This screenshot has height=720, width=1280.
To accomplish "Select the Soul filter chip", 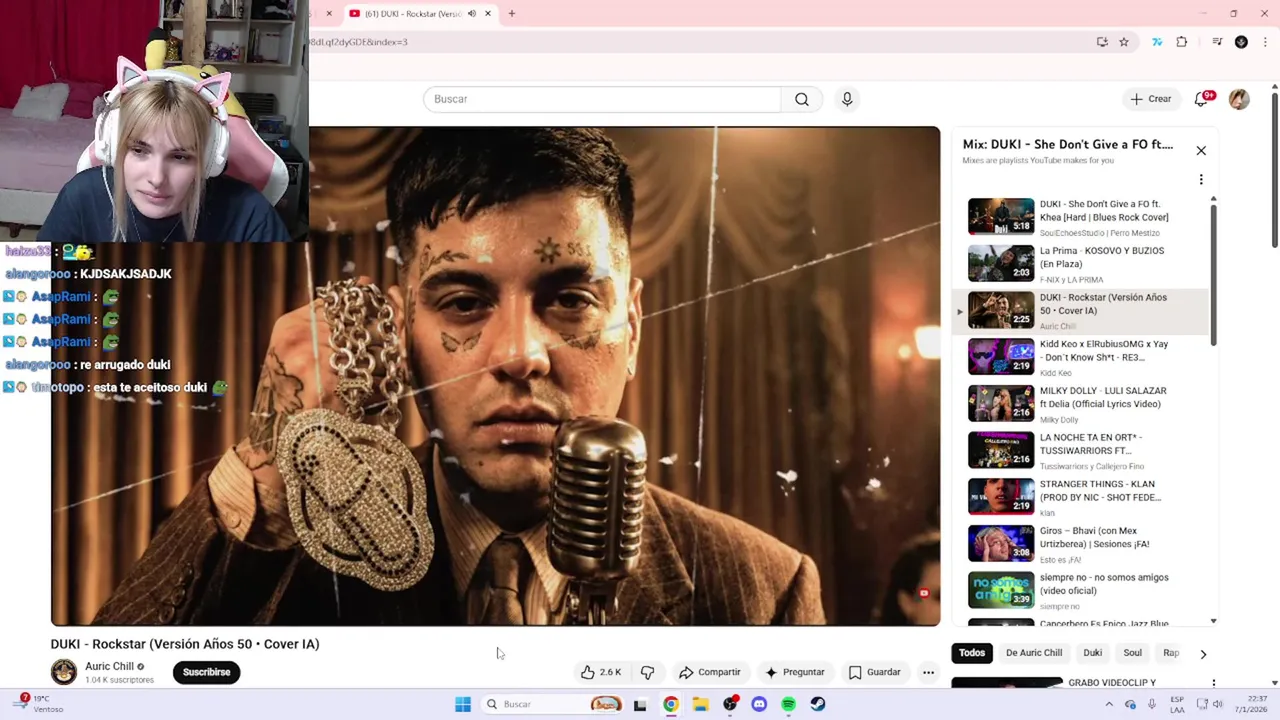I will click(1132, 653).
